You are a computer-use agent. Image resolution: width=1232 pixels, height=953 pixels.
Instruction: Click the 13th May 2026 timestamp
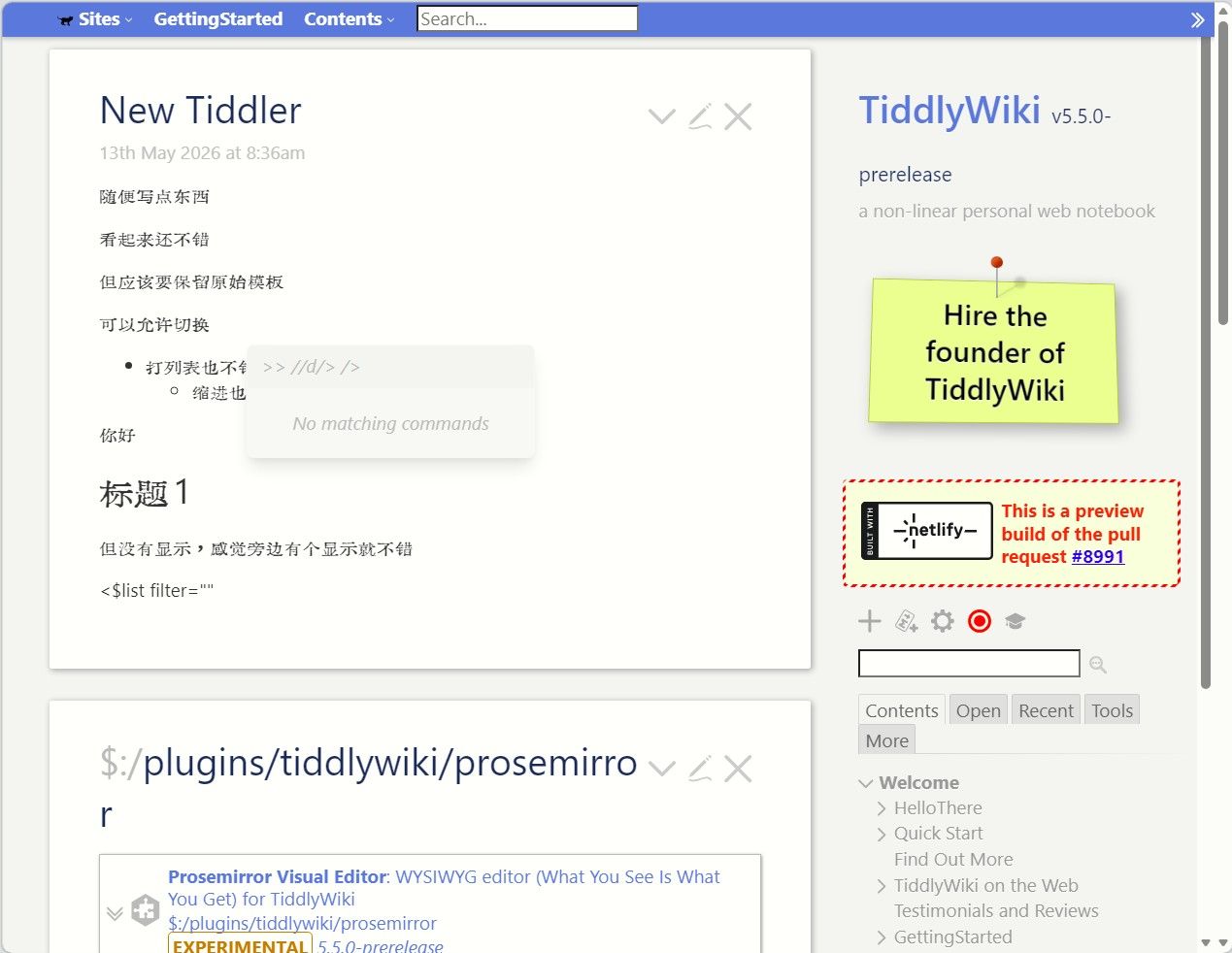click(x=202, y=152)
